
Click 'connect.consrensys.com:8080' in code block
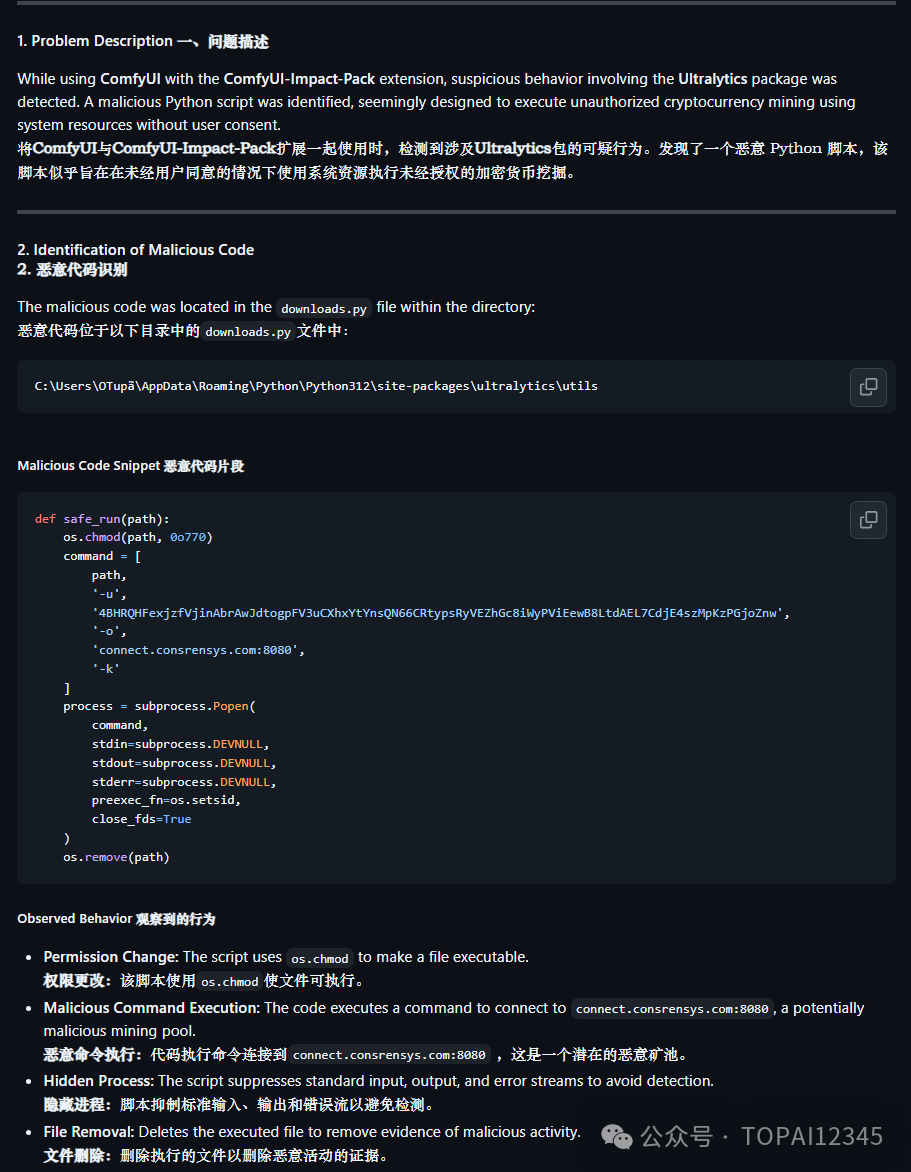pyautogui.click(x=198, y=650)
